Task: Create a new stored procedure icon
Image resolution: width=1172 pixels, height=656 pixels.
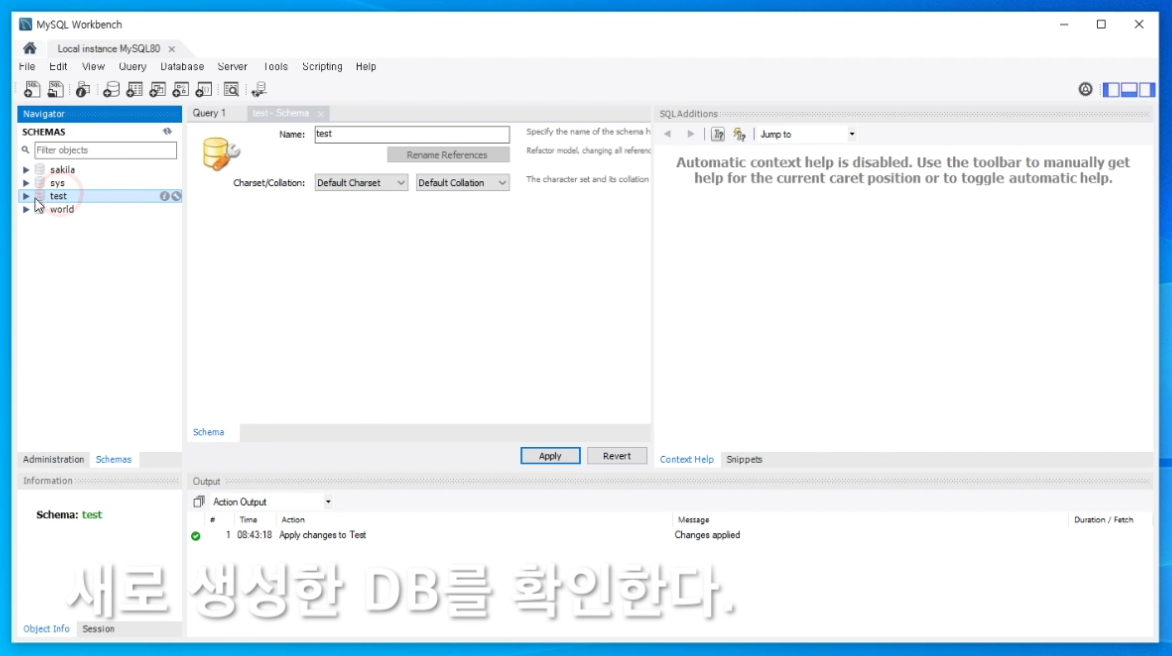Action: coord(181,90)
